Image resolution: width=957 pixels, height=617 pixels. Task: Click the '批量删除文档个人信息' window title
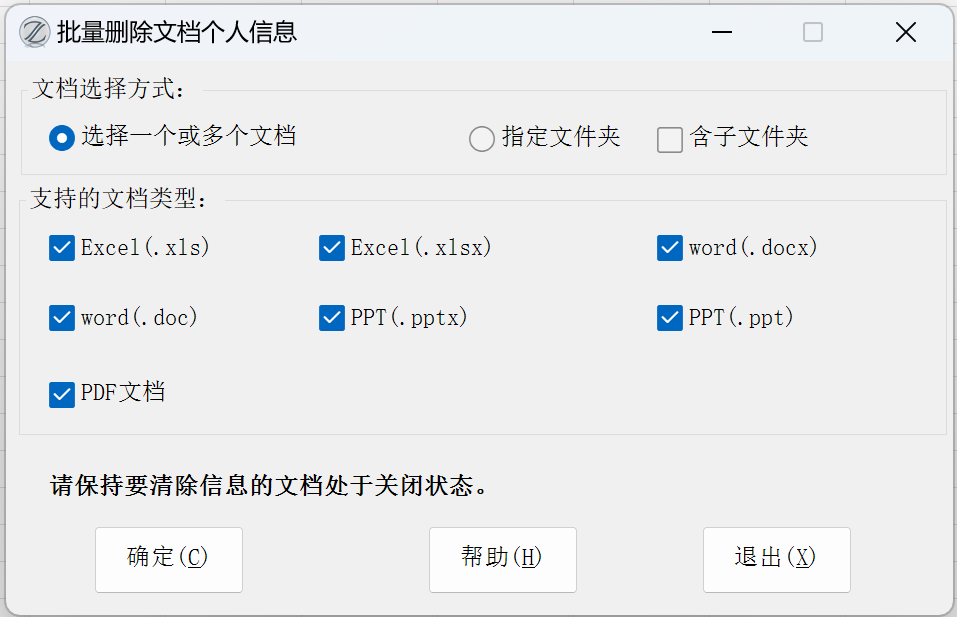[x=177, y=33]
